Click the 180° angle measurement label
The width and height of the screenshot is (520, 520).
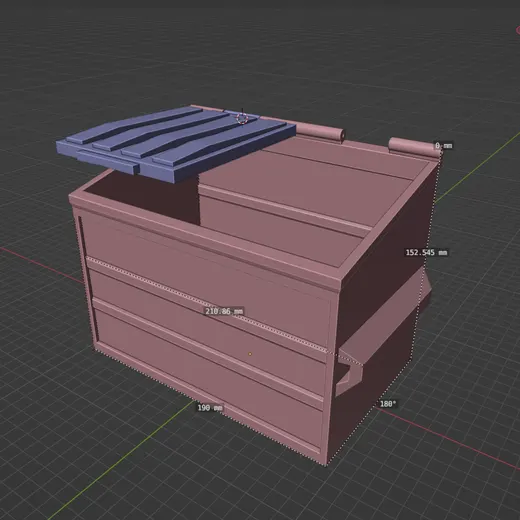click(388, 404)
